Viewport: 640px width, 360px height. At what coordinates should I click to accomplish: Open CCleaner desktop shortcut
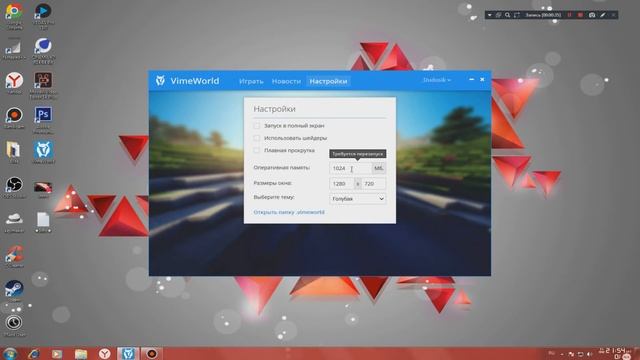tap(14, 254)
